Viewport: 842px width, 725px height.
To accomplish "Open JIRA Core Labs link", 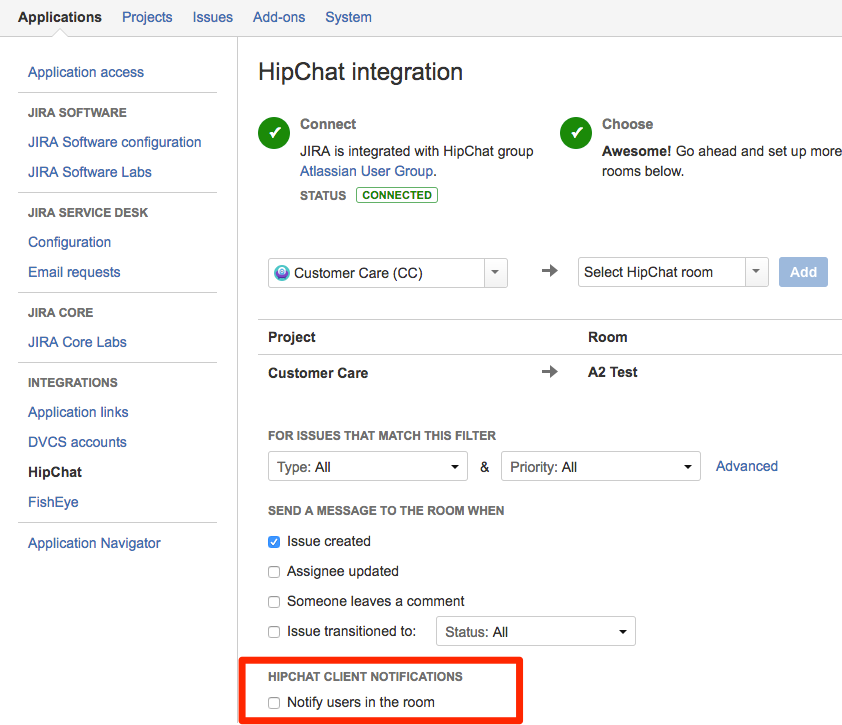I will click(x=77, y=342).
